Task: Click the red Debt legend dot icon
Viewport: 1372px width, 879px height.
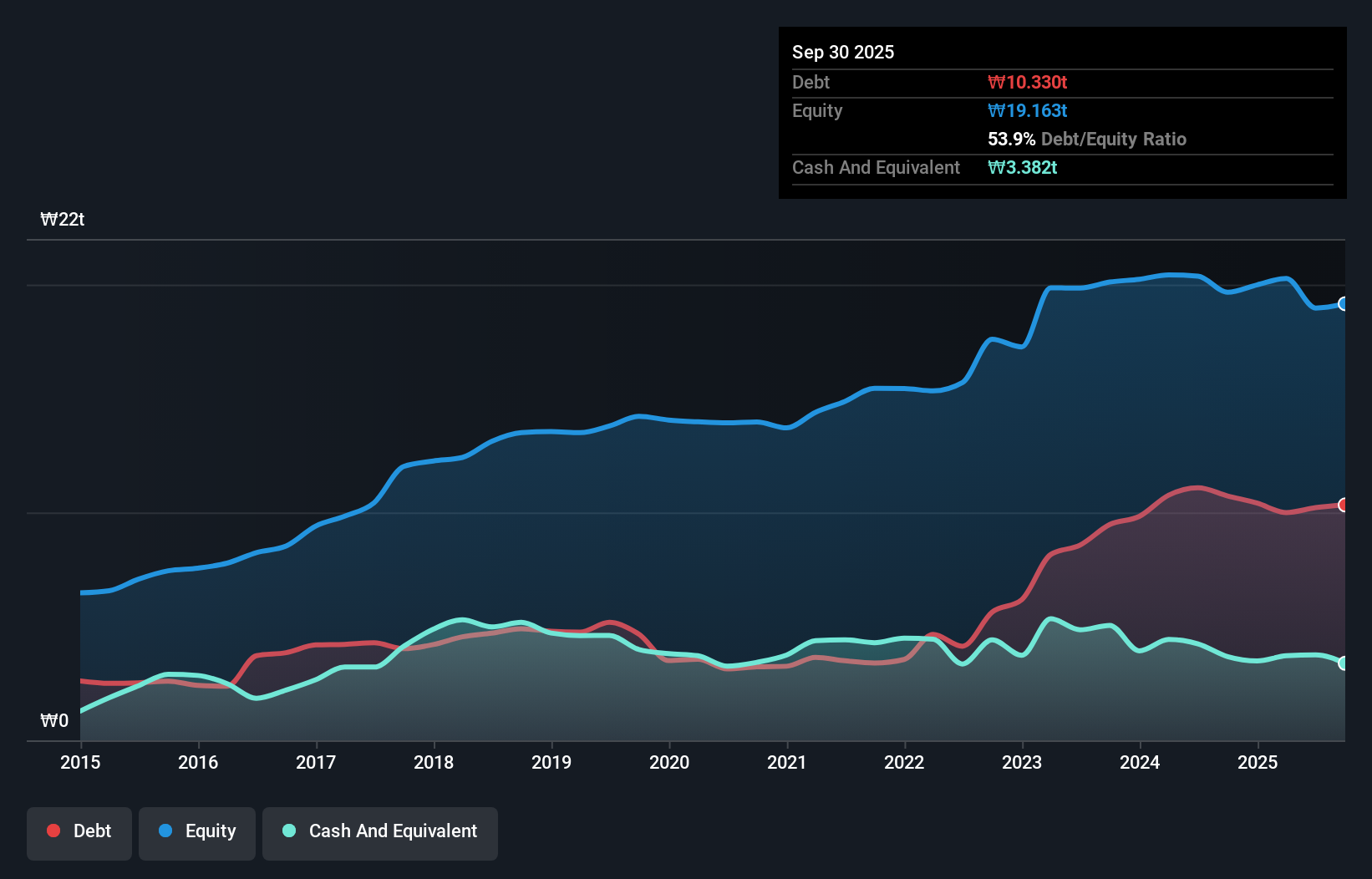Action: [52, 831]
